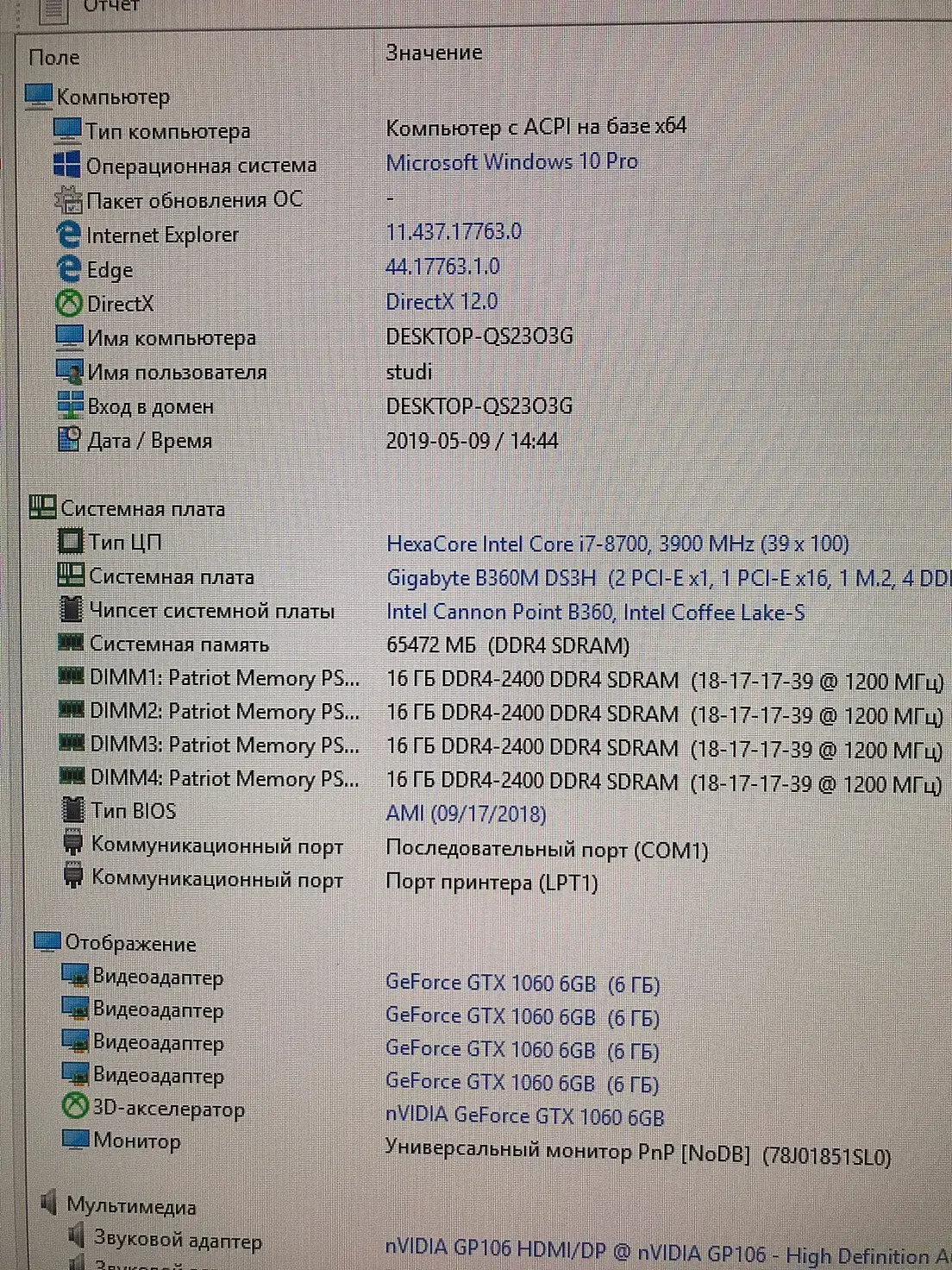Click the Дата / Время icon
Viewport: 952px width, 1270px height.
[70, 440]
